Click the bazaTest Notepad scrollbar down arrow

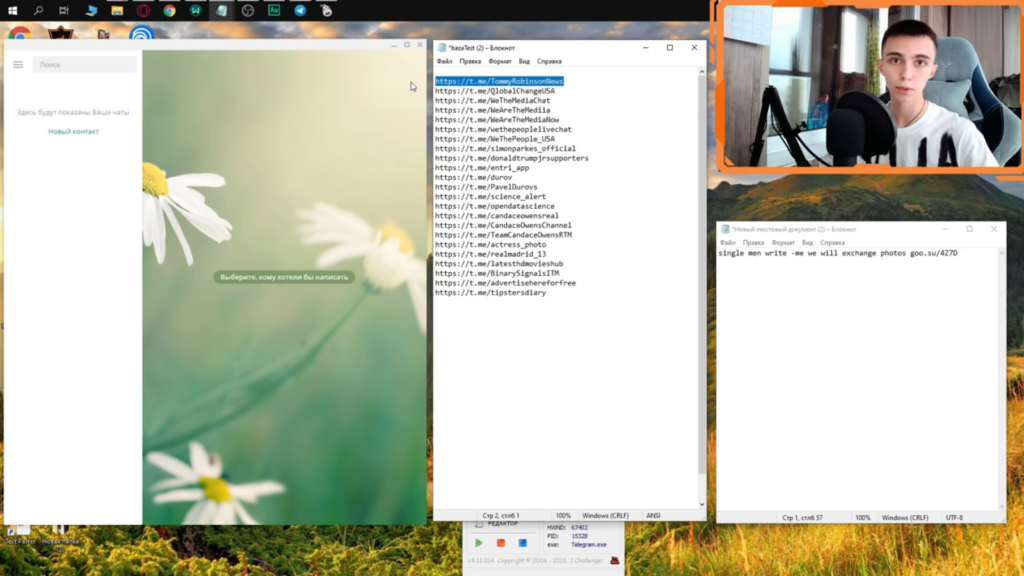coord(702,504)
